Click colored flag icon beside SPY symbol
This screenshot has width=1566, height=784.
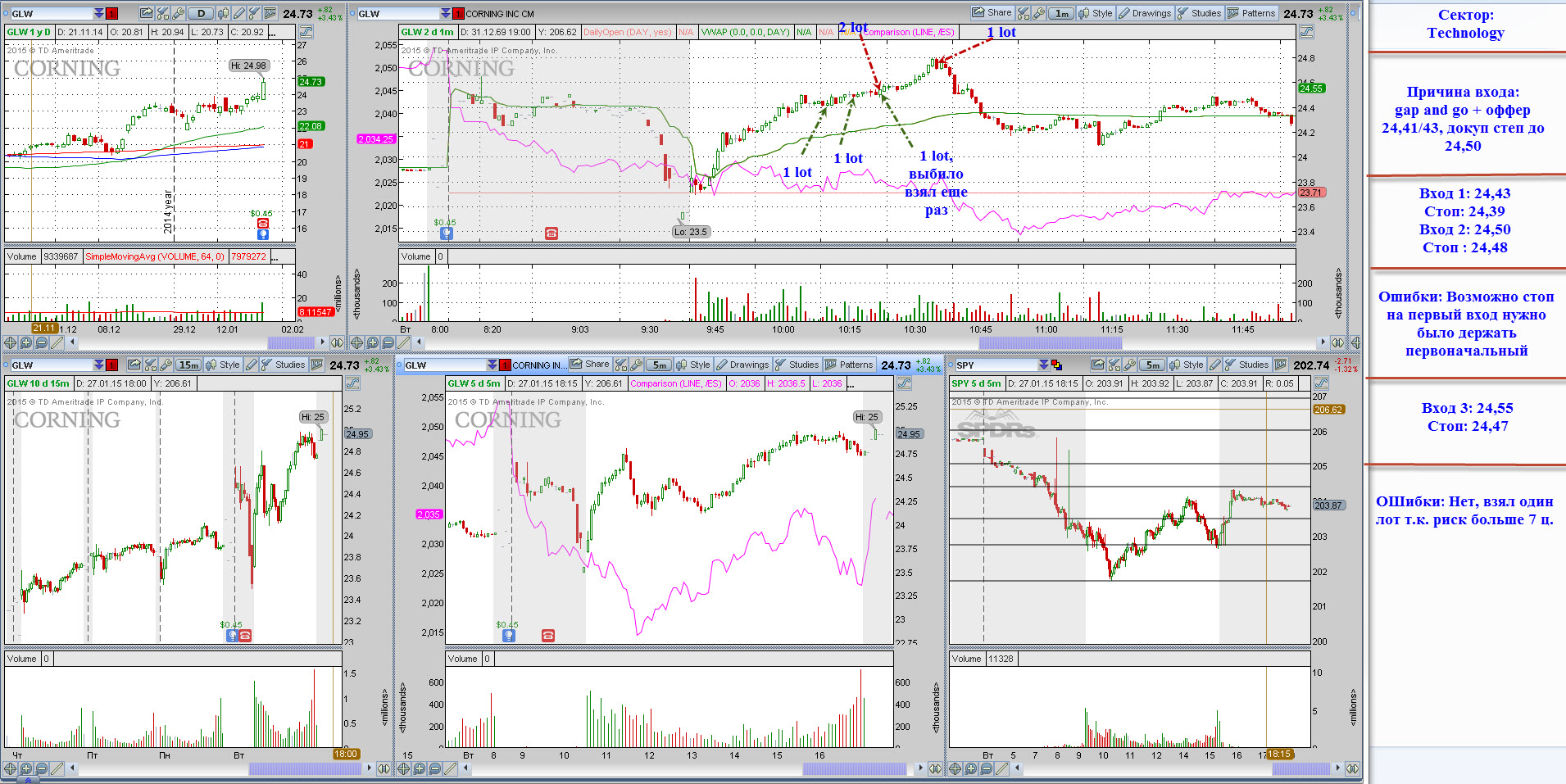(1056, 365)
